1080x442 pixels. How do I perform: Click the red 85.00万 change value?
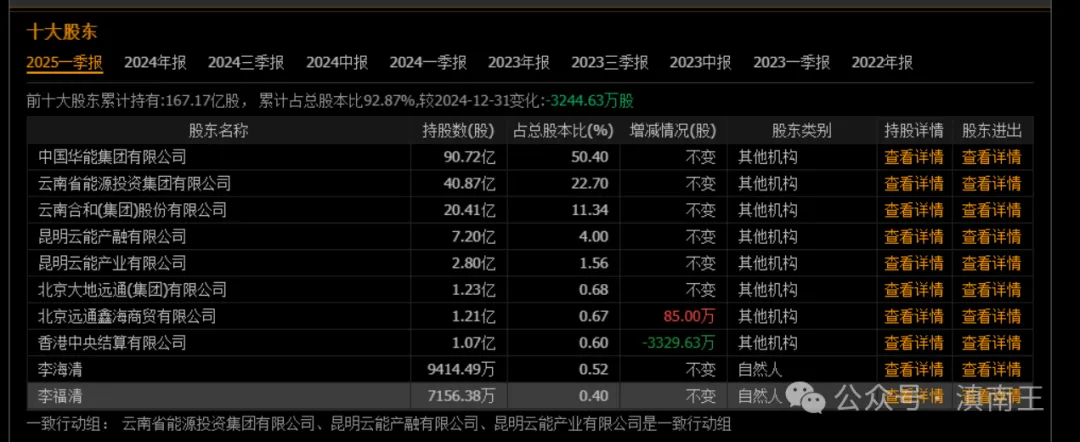689,316
